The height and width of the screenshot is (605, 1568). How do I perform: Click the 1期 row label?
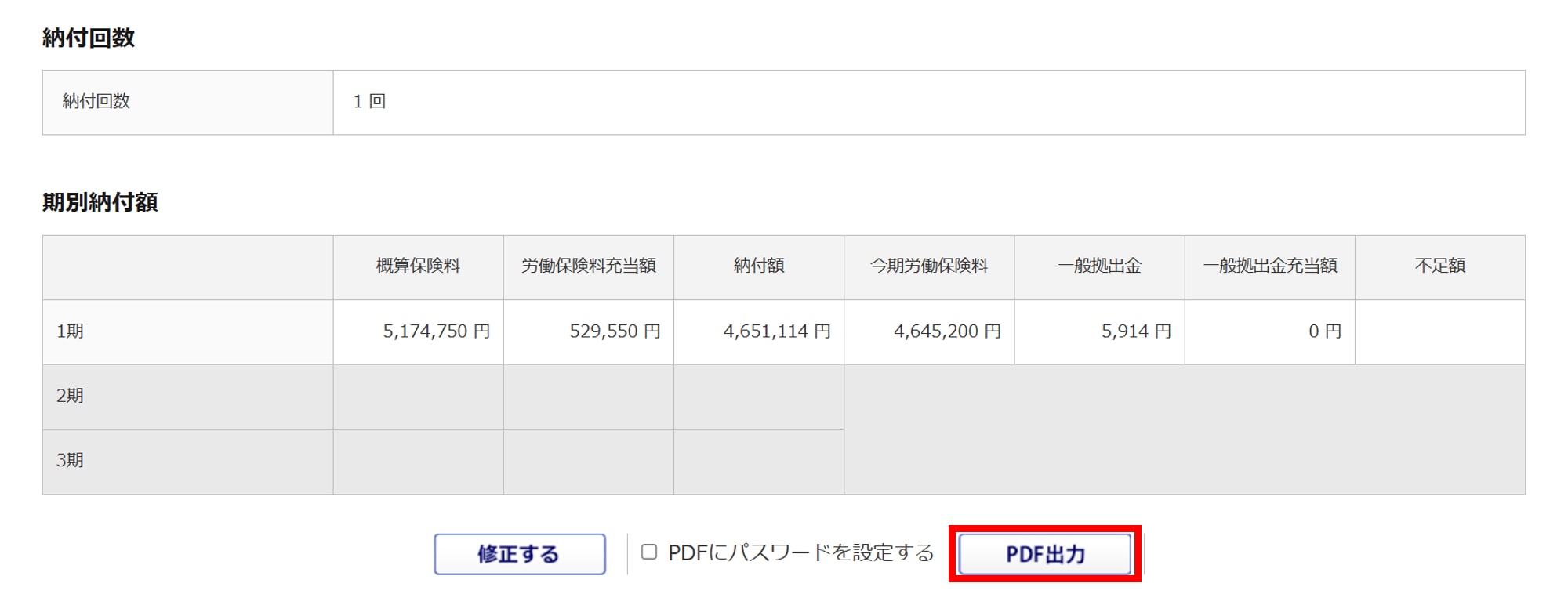pos(70,331)
